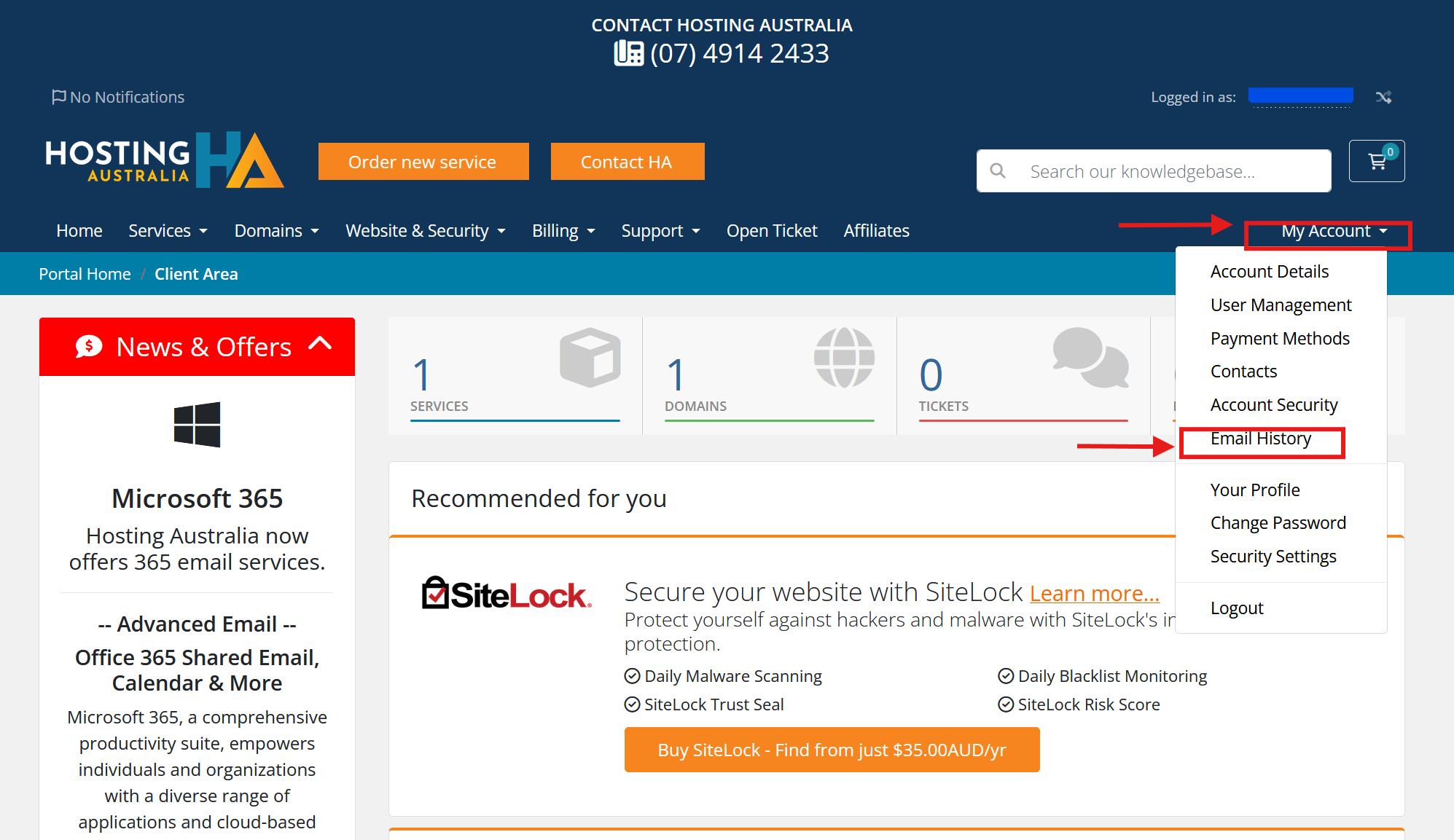Click the SiteLock Trust Seal feature text
1454x840 pixels.
(x=714, y=704)
